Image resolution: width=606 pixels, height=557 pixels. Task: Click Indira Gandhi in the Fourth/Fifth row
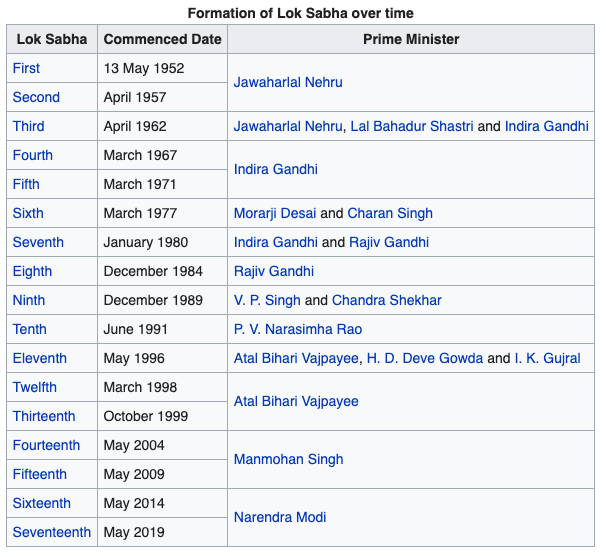pos(276,169)
